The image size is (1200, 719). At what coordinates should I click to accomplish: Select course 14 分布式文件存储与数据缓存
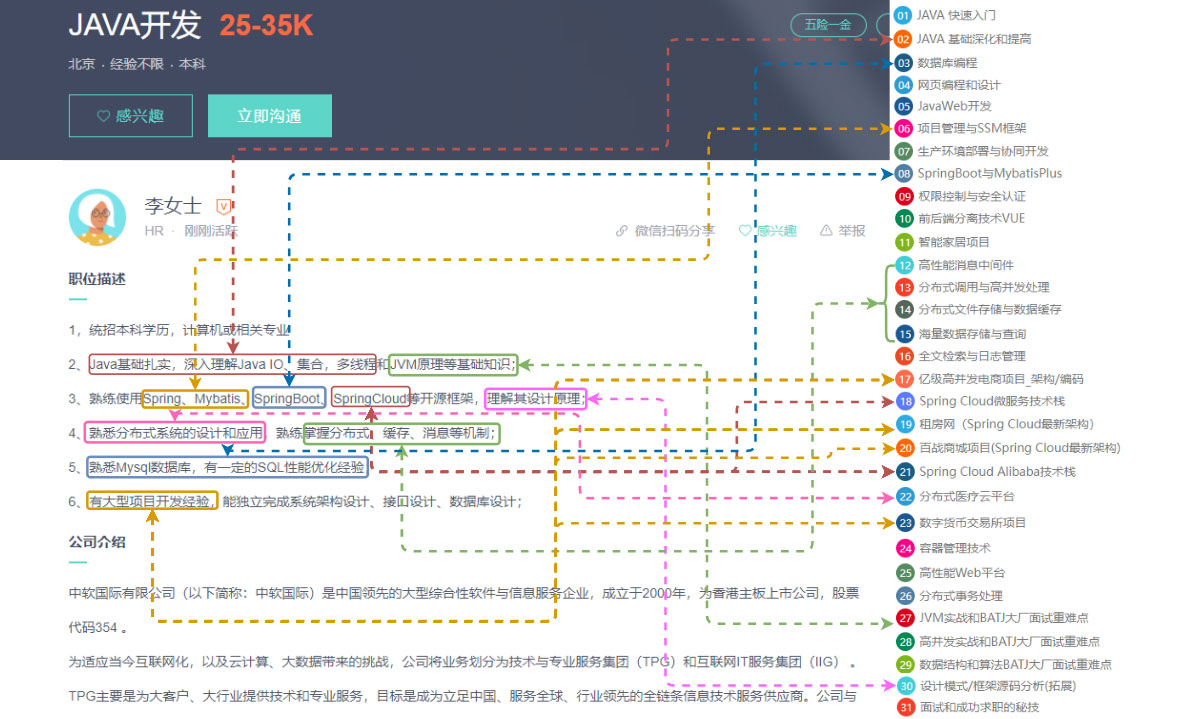978,309
